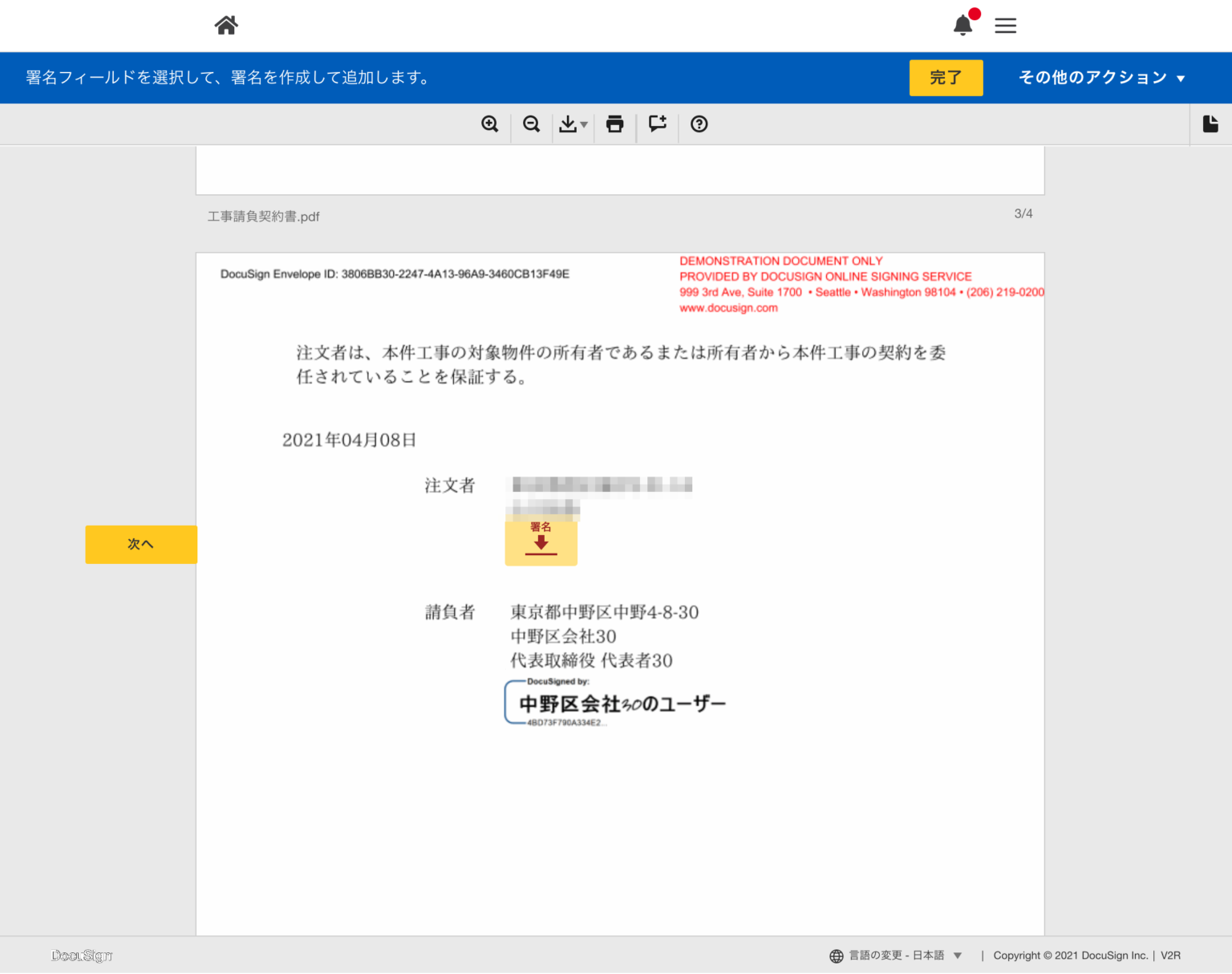Open the その他のアクション menu

tap(1092, 77)
